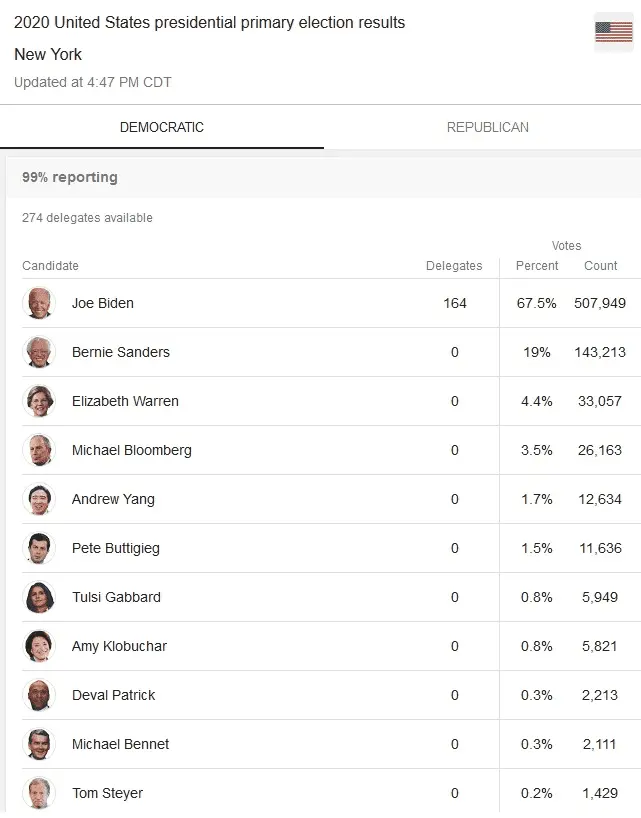Open Amy Klobuchar's photo
The width and height of the screenshot is (641, 818).
[39, 646]
